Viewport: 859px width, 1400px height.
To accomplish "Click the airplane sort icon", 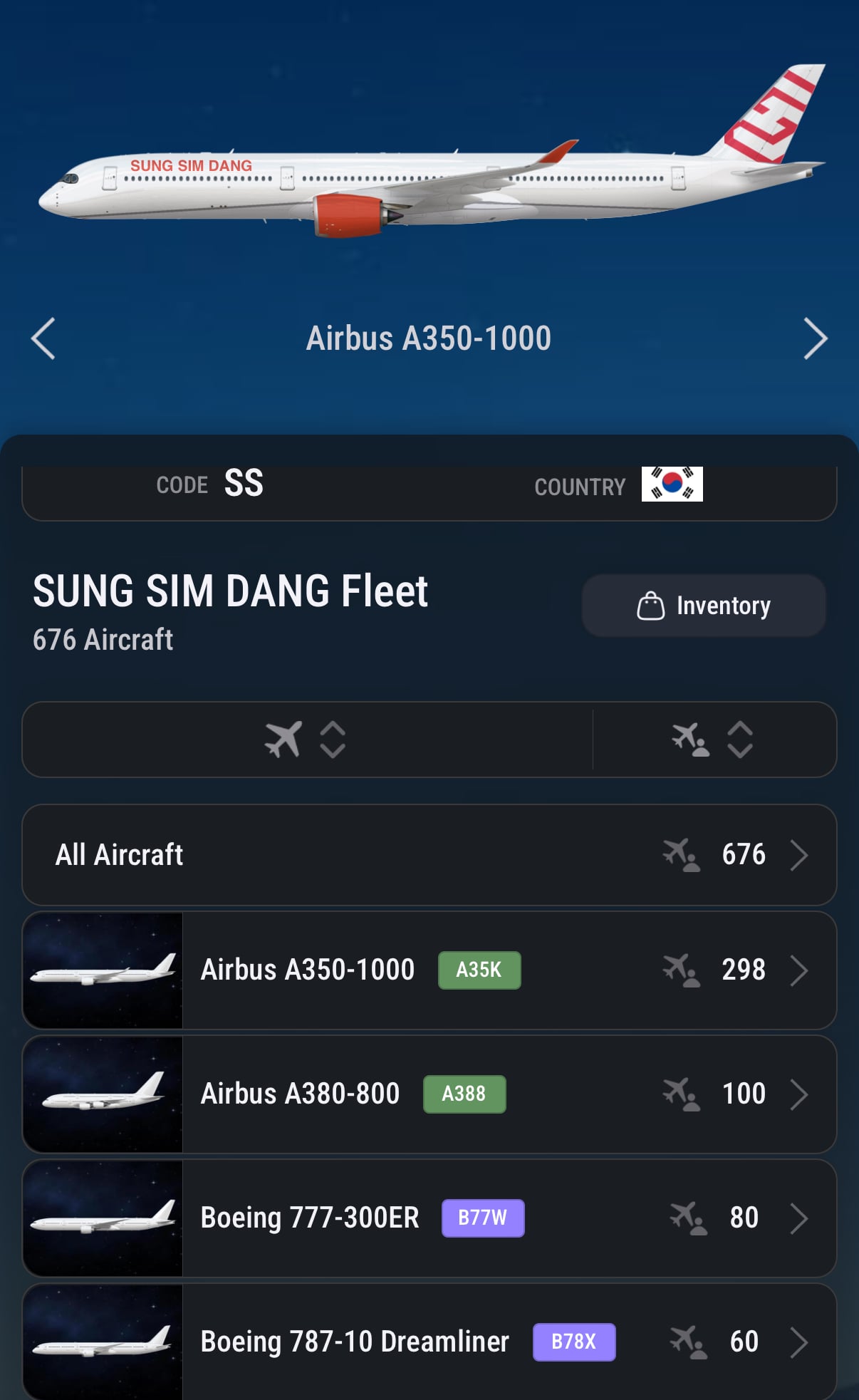I will click(283, 739).
